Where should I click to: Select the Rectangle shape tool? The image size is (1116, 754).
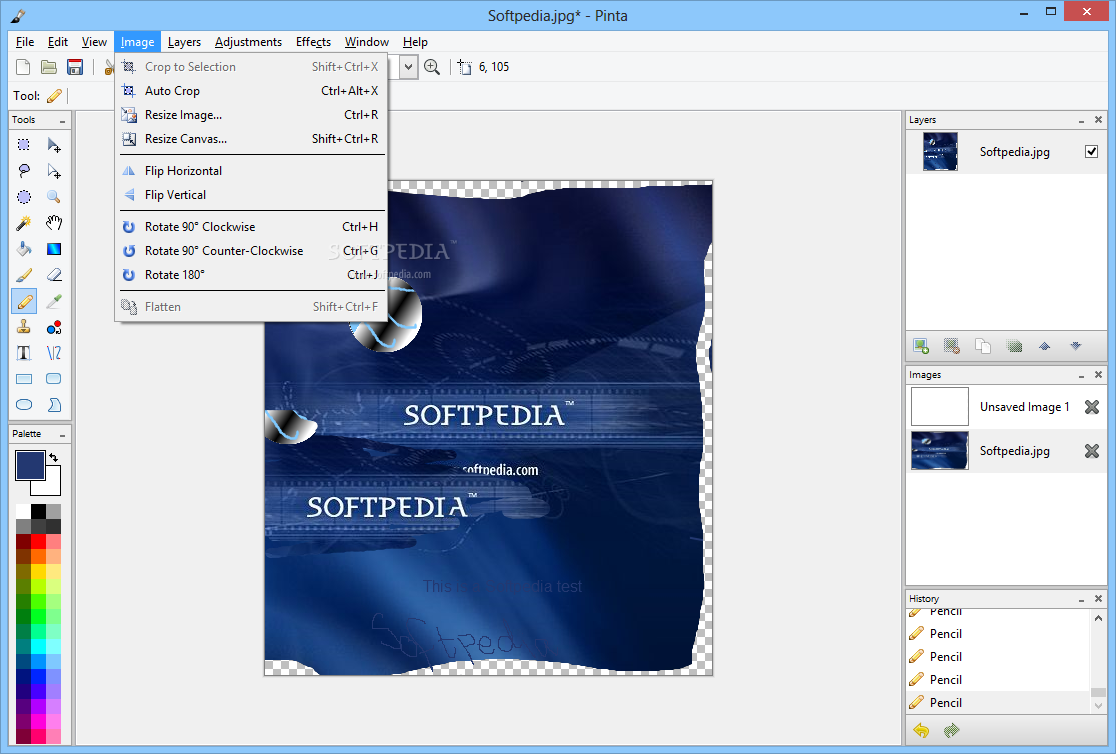pyautogui.click(x=23, y=379)
